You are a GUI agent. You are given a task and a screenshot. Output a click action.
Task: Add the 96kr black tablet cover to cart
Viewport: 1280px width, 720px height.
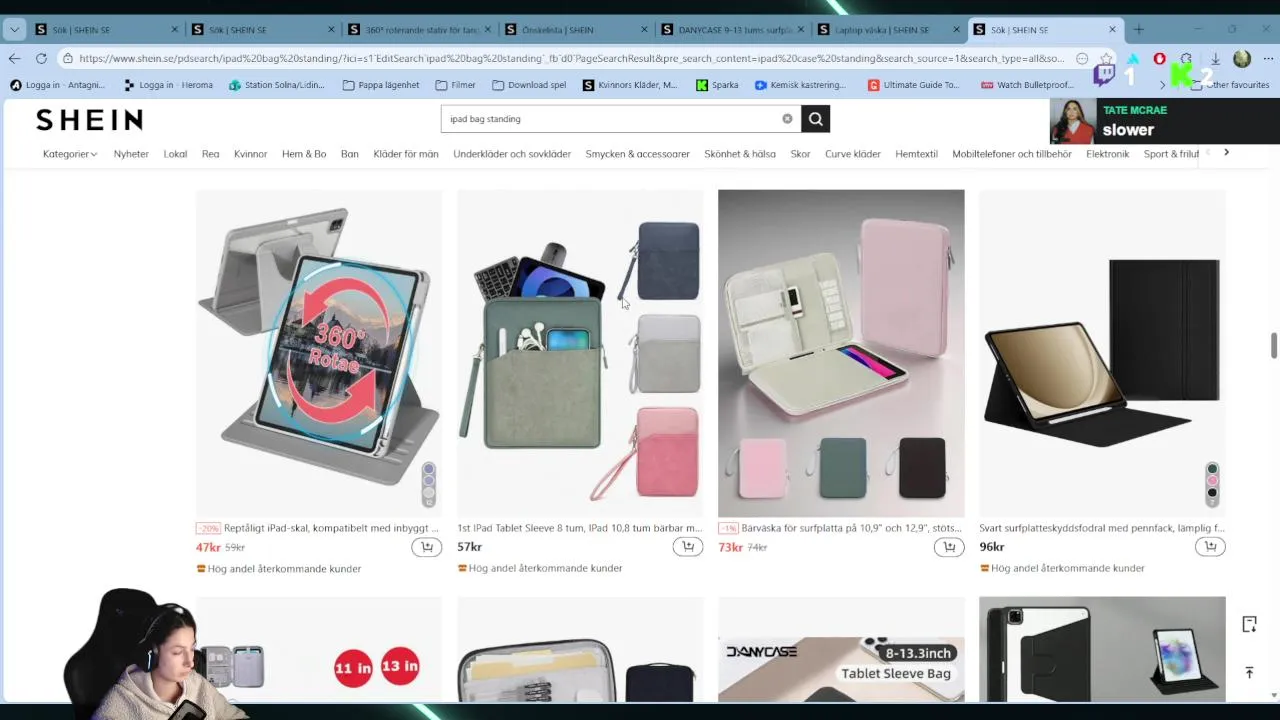[x=1210, y=547]
